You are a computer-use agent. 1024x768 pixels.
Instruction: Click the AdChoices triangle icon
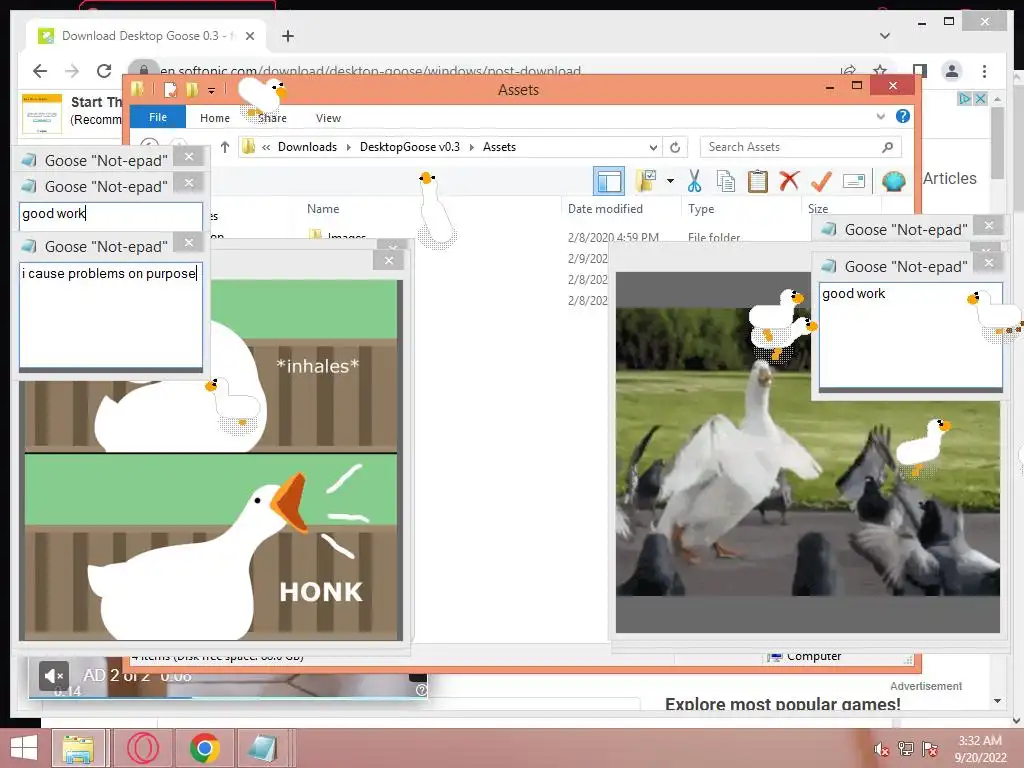point(965,99)
